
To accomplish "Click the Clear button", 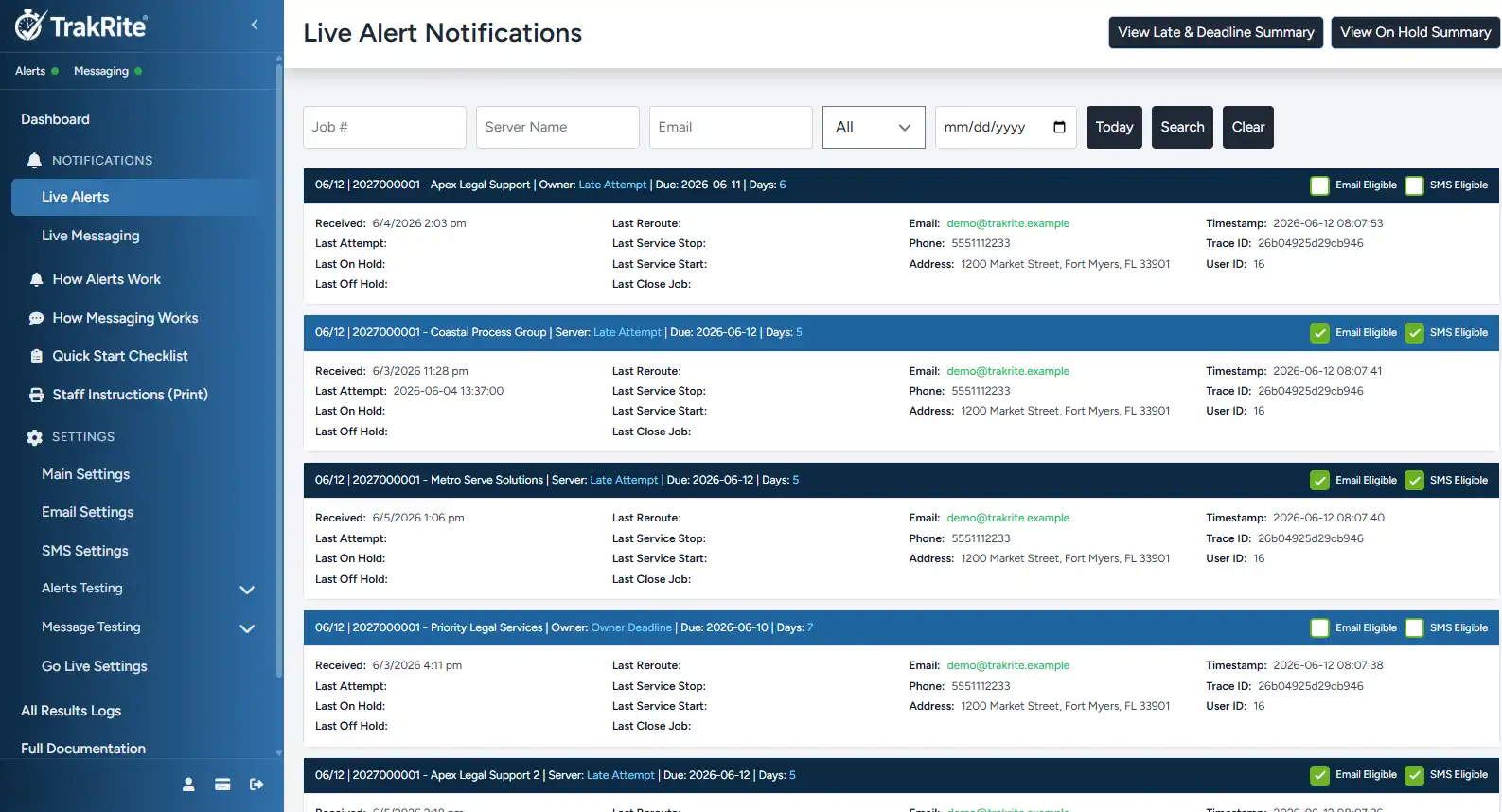I will tap(1247, 127).
